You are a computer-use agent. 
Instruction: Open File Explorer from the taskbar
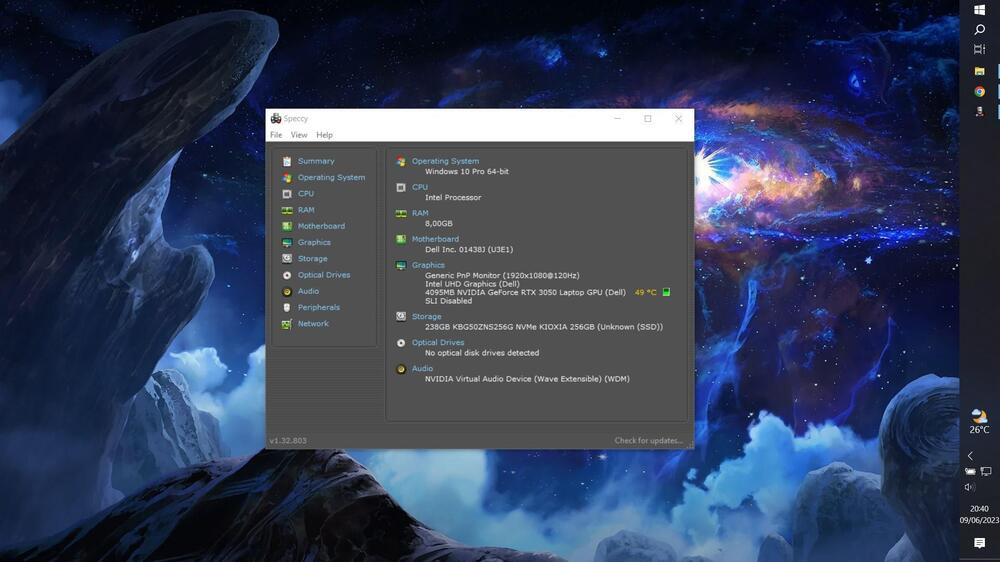click(x=980, y=71)
